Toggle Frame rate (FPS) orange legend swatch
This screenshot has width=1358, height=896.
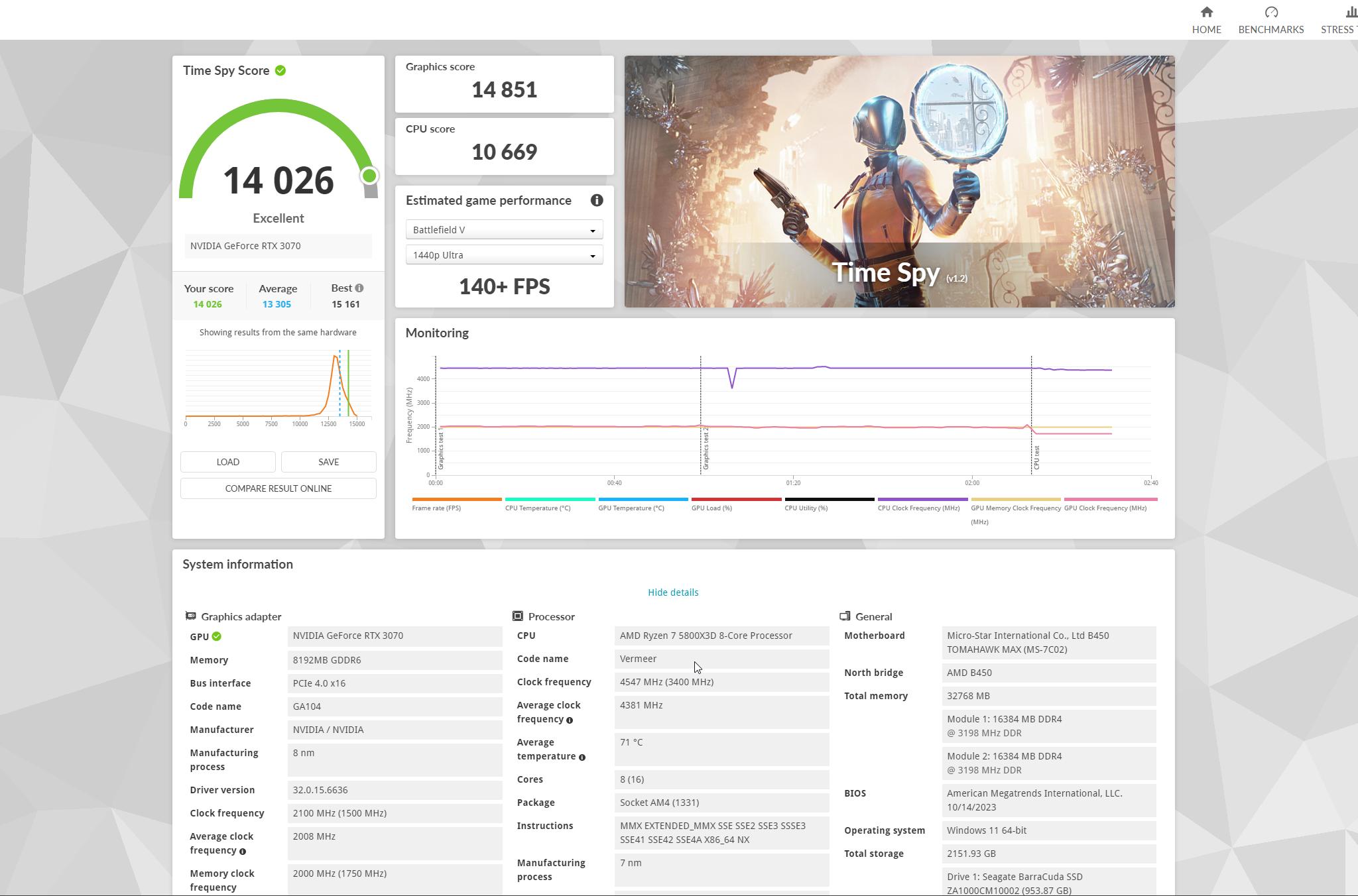click(457, 499)
